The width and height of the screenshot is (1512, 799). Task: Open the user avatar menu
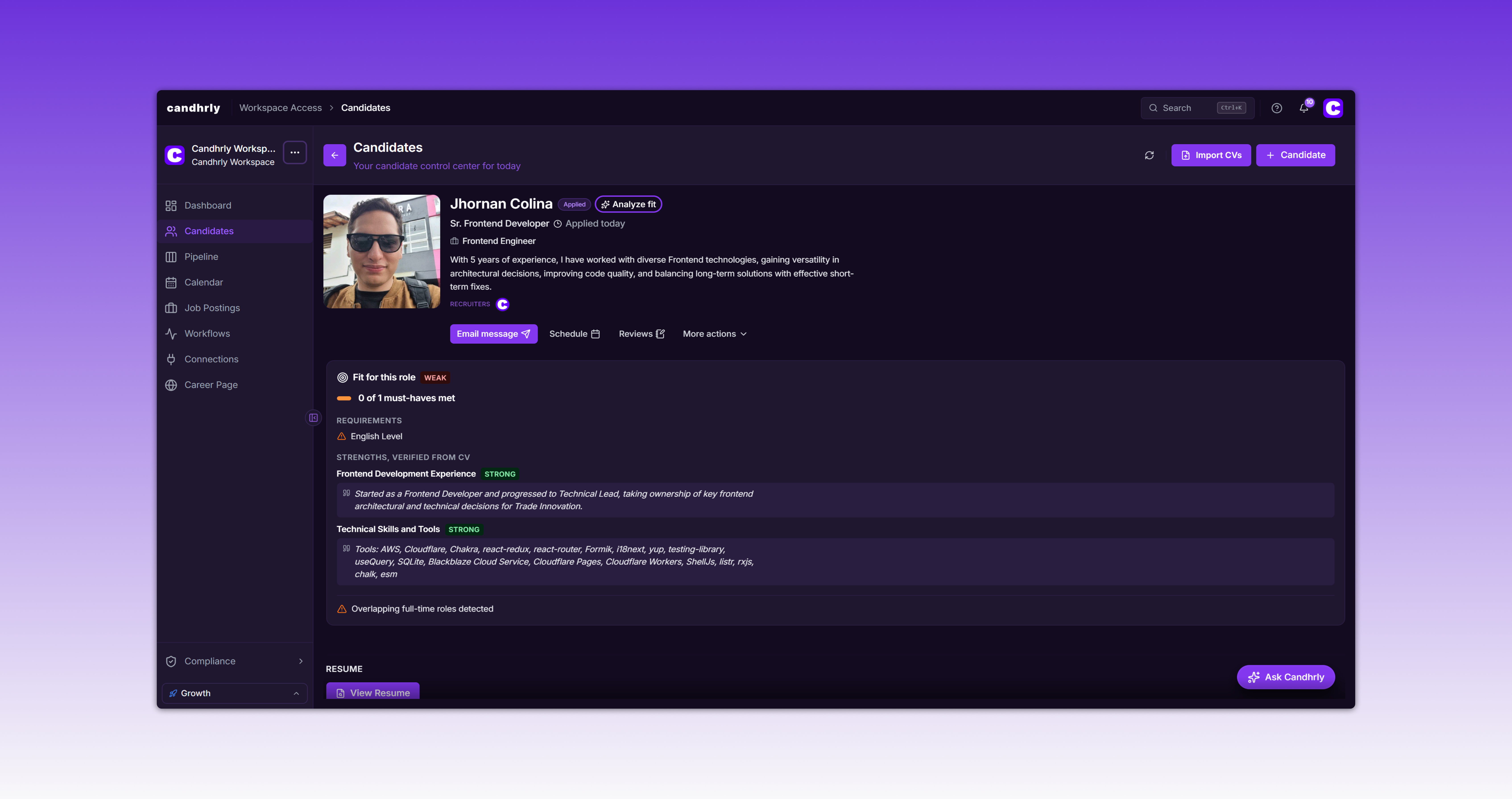coord(1332,108)
